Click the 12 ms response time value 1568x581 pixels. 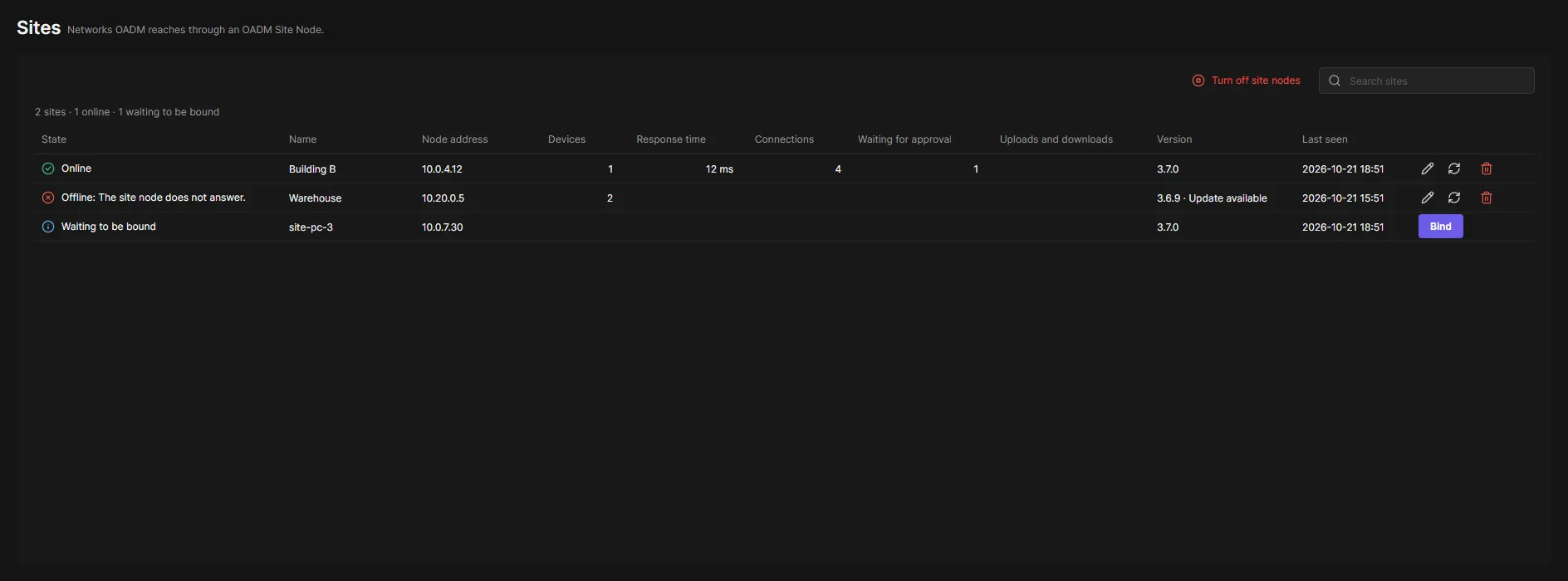[720, 169]
